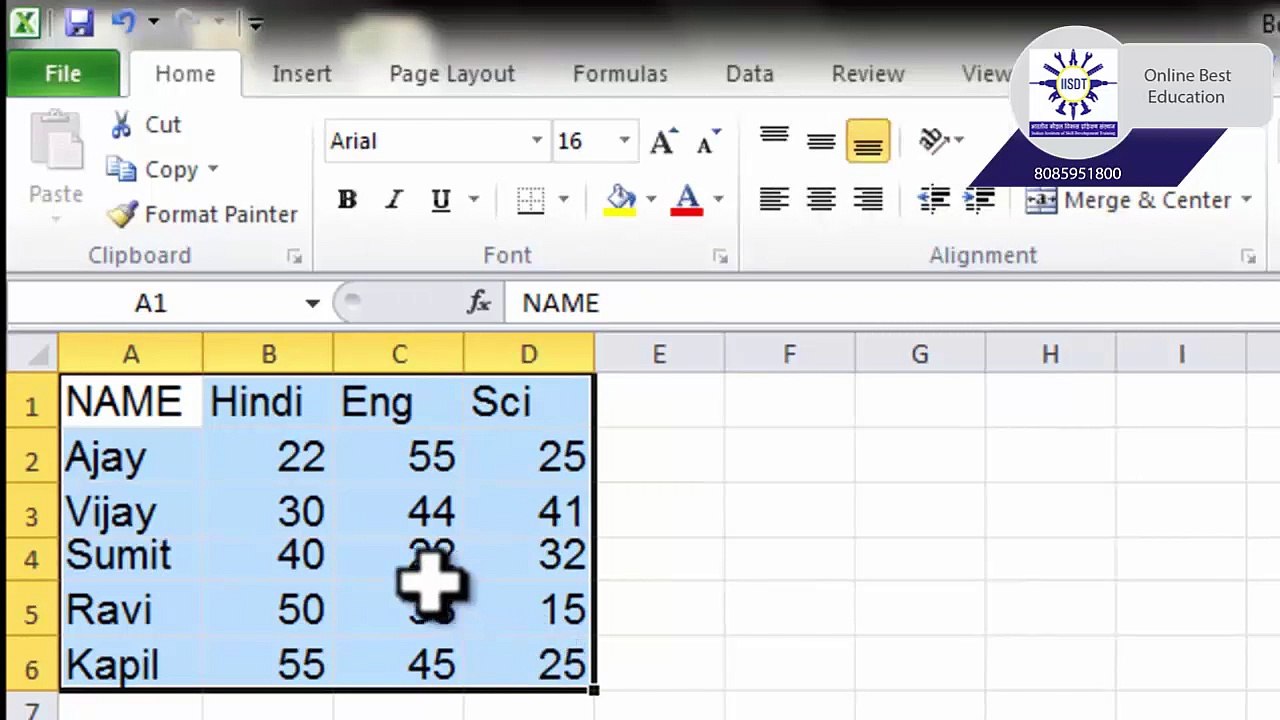Activate the Format Painter
This screenshot has height=720, width=1280.
click(202, 214)
